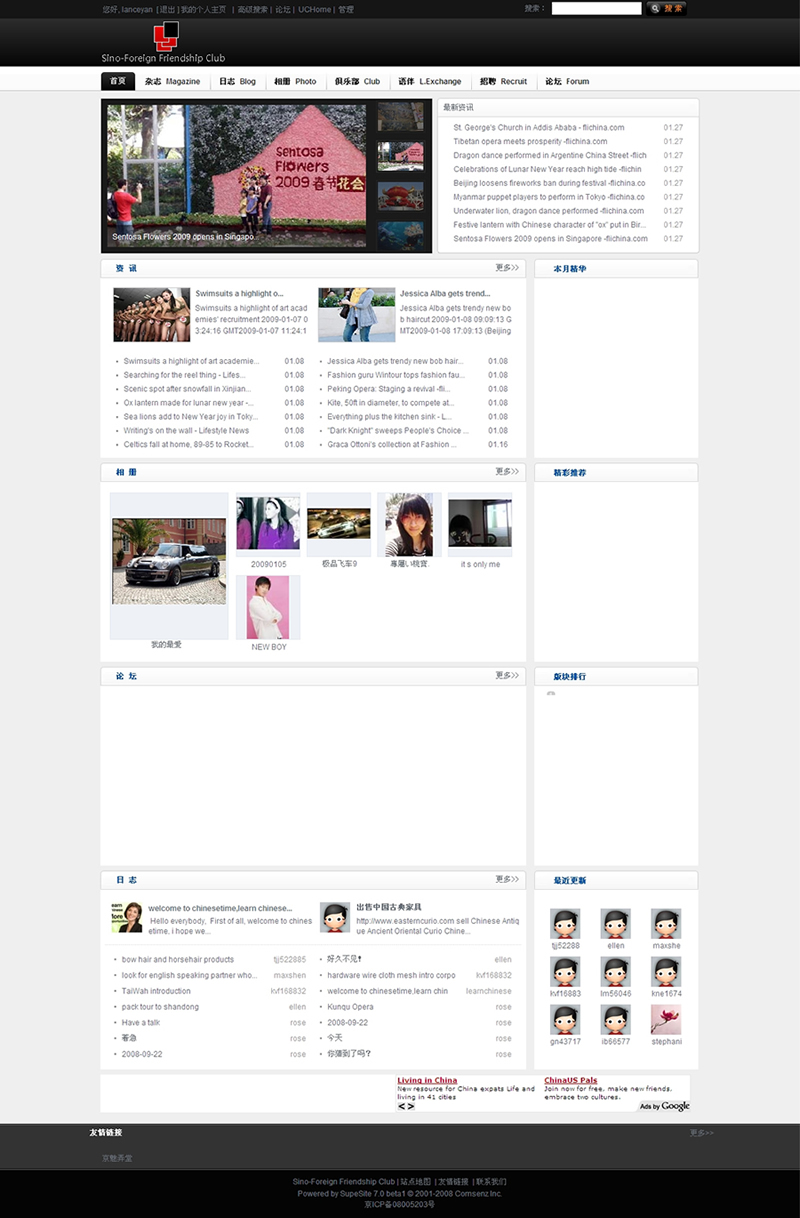Open 联系我们 contact footer link
This screenshot has width=800, height=1218.
pyautogui.click(x=491, y=1181)
